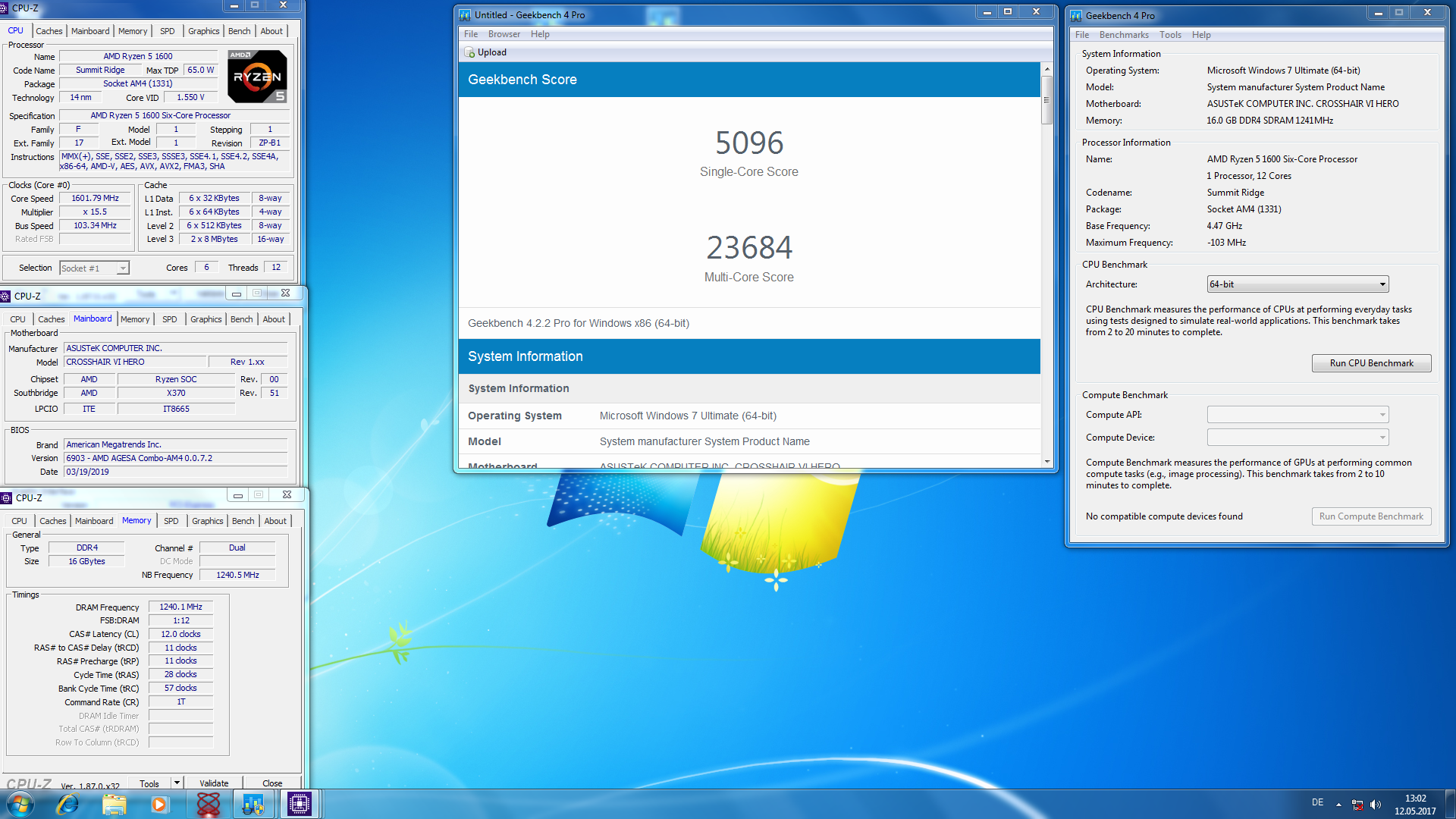Screen dimensions: 1456x819
Task: Click the Core VID value 1.550 V
Action: coord(190,97)
